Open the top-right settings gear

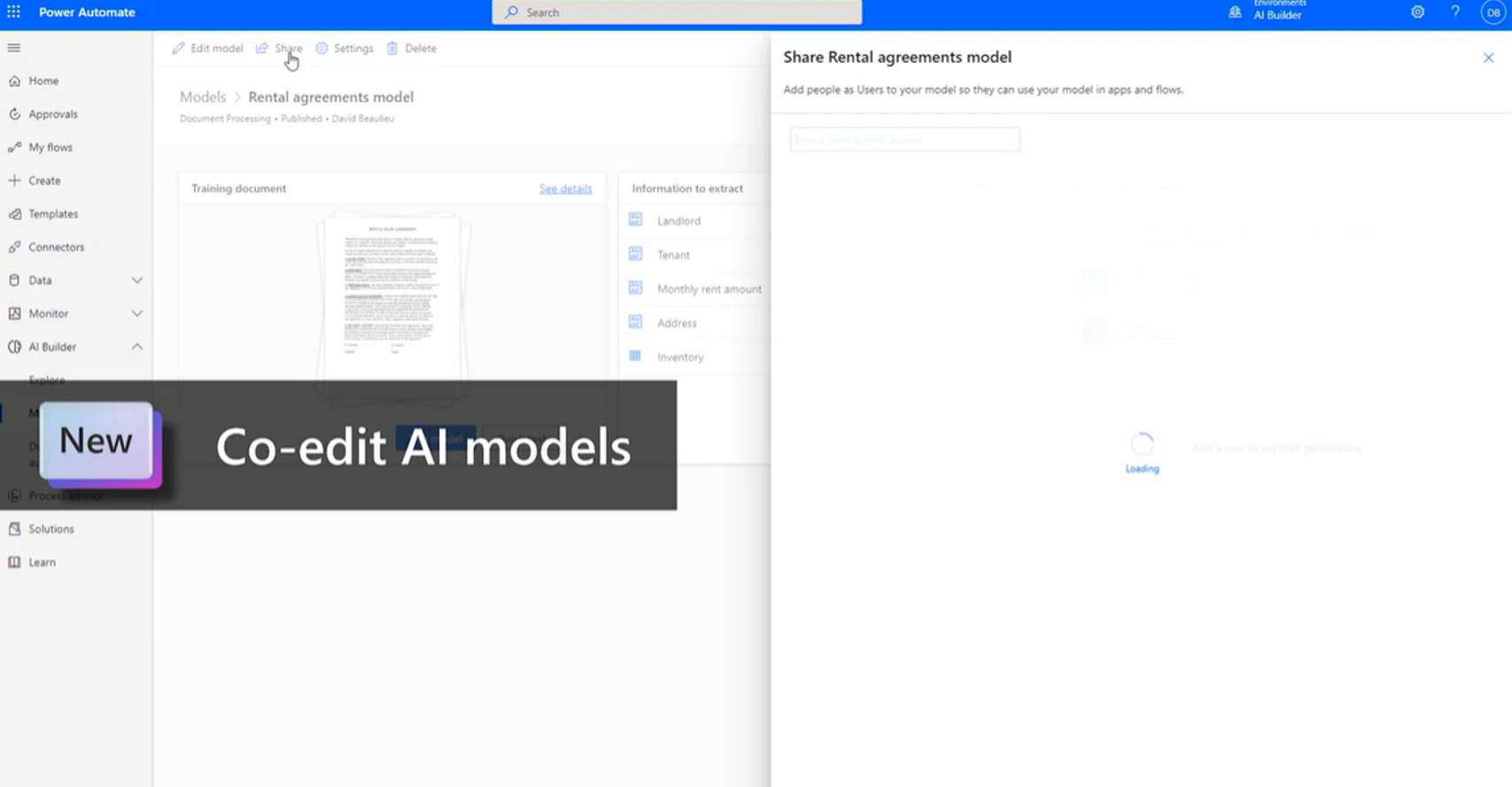tap(1418, 12)
